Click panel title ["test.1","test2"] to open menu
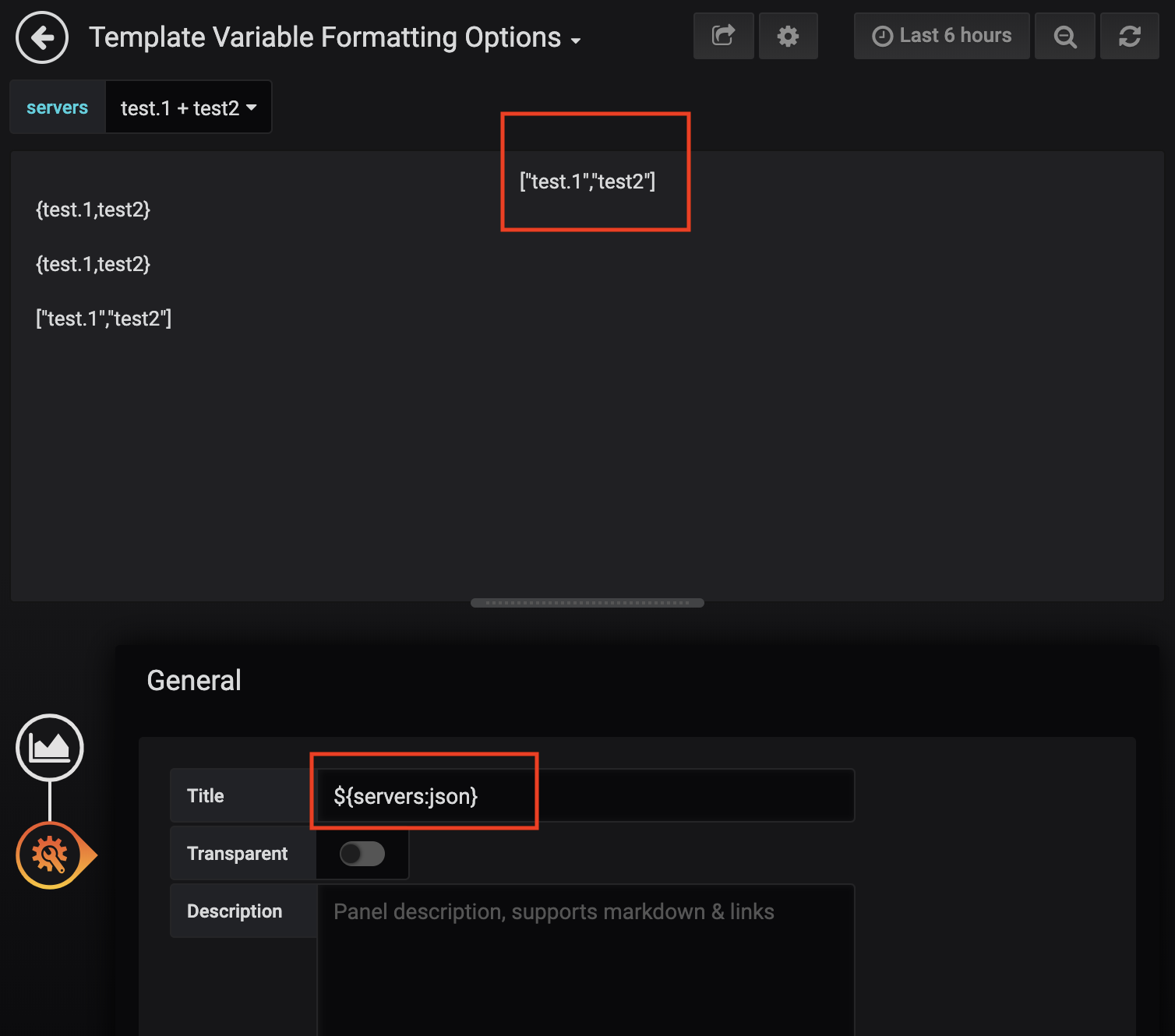 (587, 181)
